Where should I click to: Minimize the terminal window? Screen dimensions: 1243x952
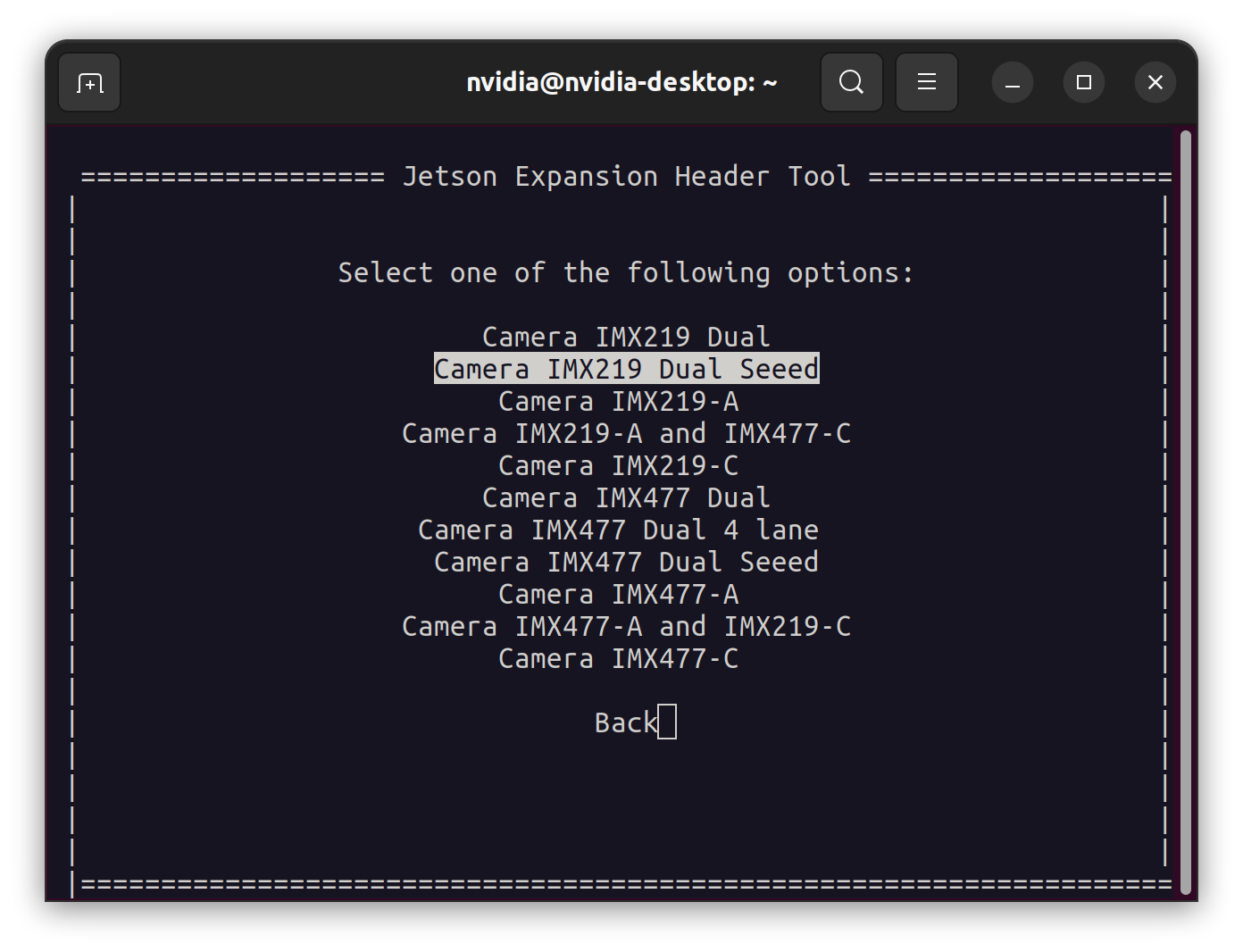click(x=1013, y=83)
